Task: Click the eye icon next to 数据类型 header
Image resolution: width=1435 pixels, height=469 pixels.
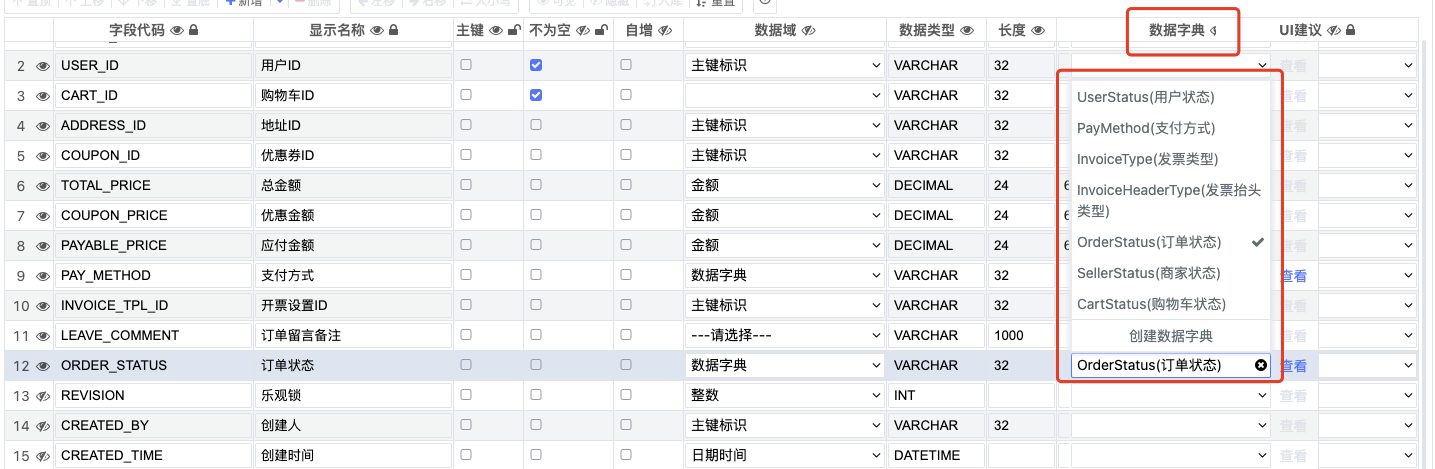Action: tap(967, 31)
